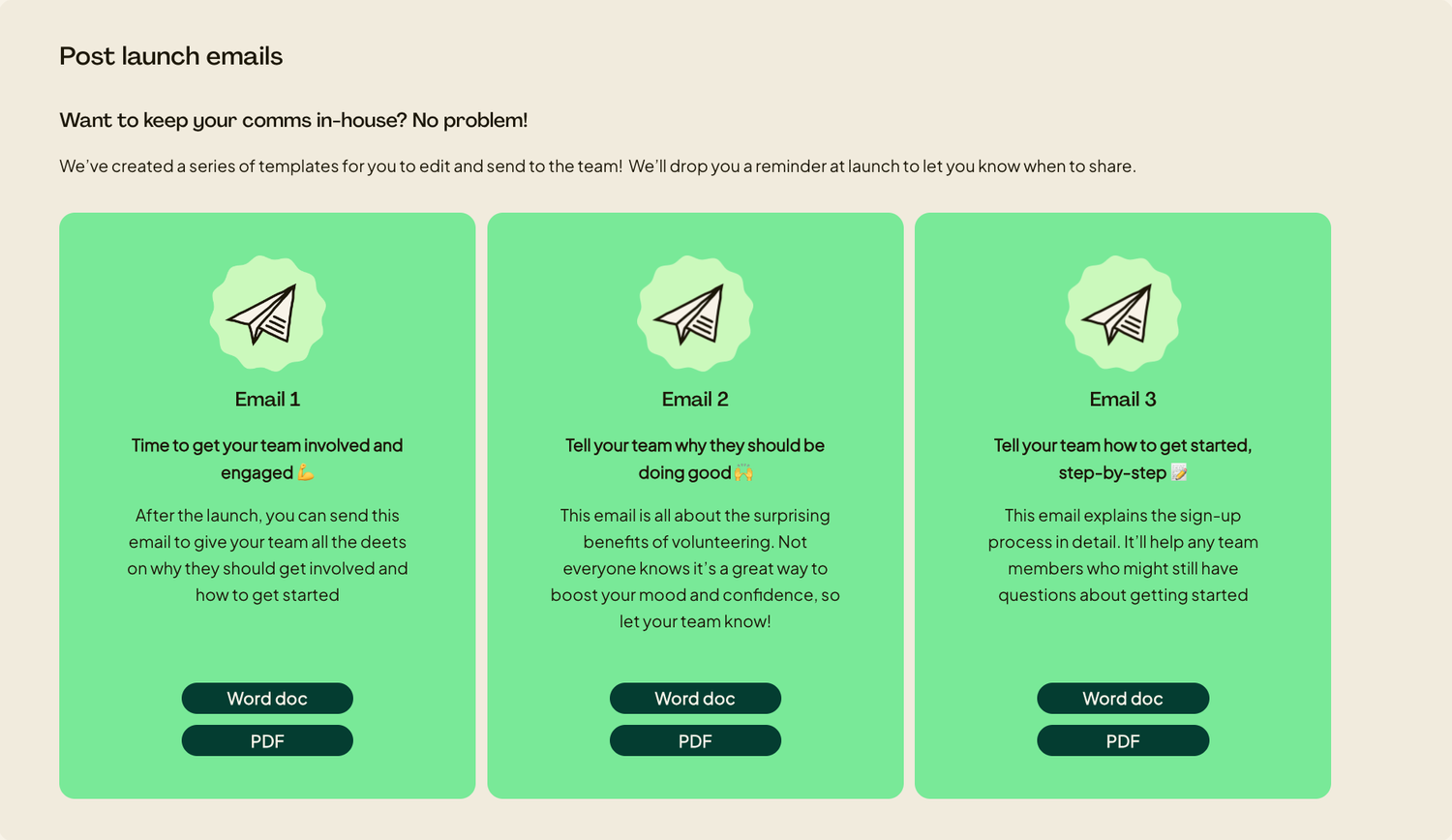Select the Email 2 heading

tap(695, 399)
